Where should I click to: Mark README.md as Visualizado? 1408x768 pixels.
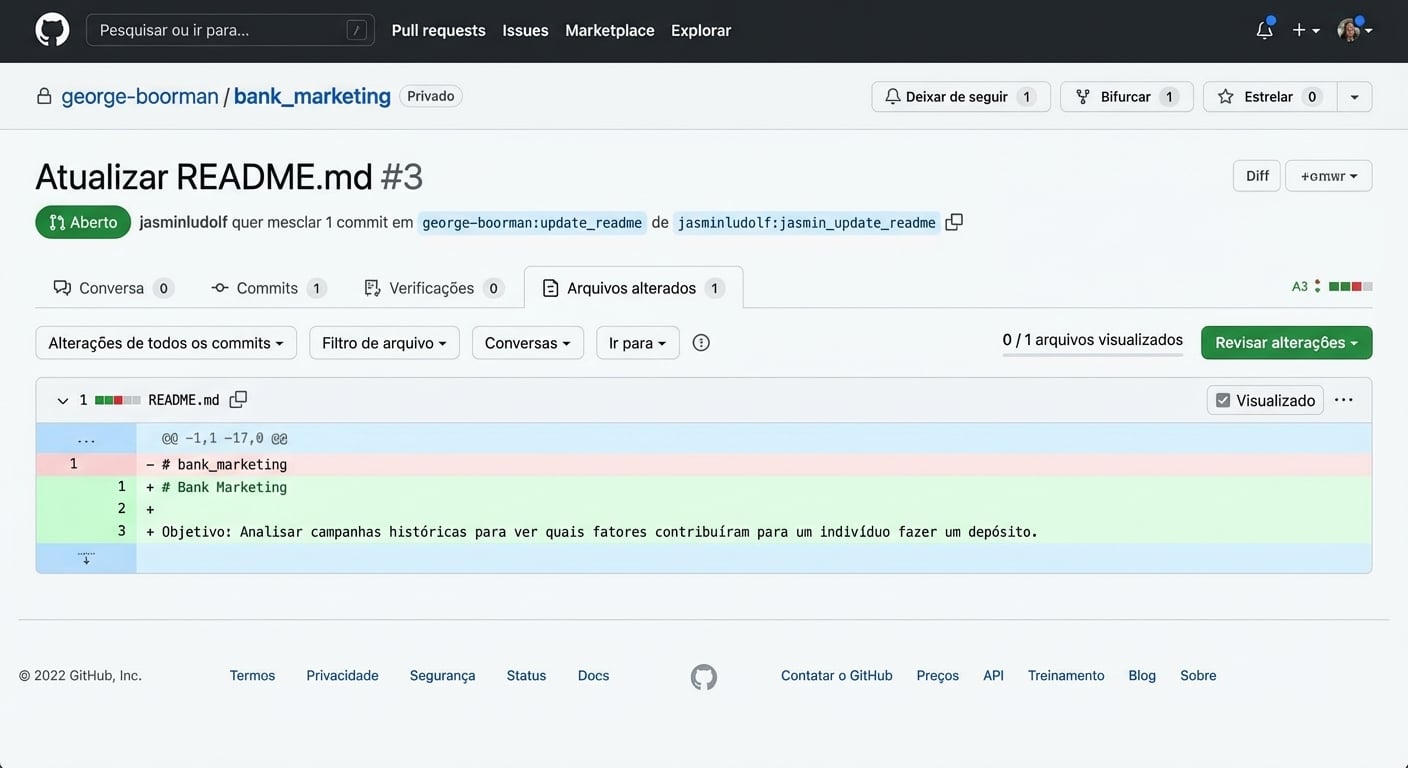(x=1265, y=400)
